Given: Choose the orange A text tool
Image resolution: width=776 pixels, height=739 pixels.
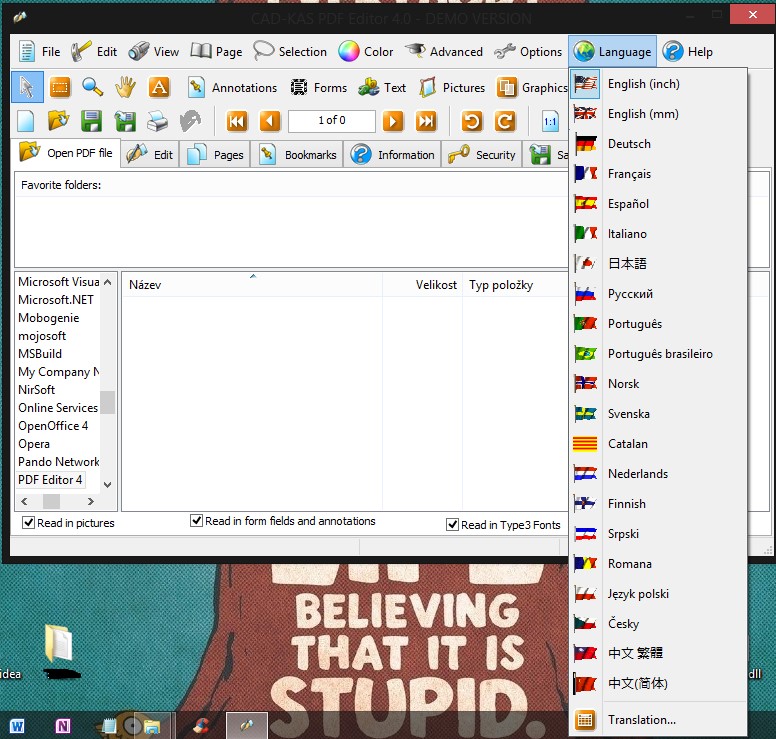Looking at the screenshot, I should coord(159,87).
